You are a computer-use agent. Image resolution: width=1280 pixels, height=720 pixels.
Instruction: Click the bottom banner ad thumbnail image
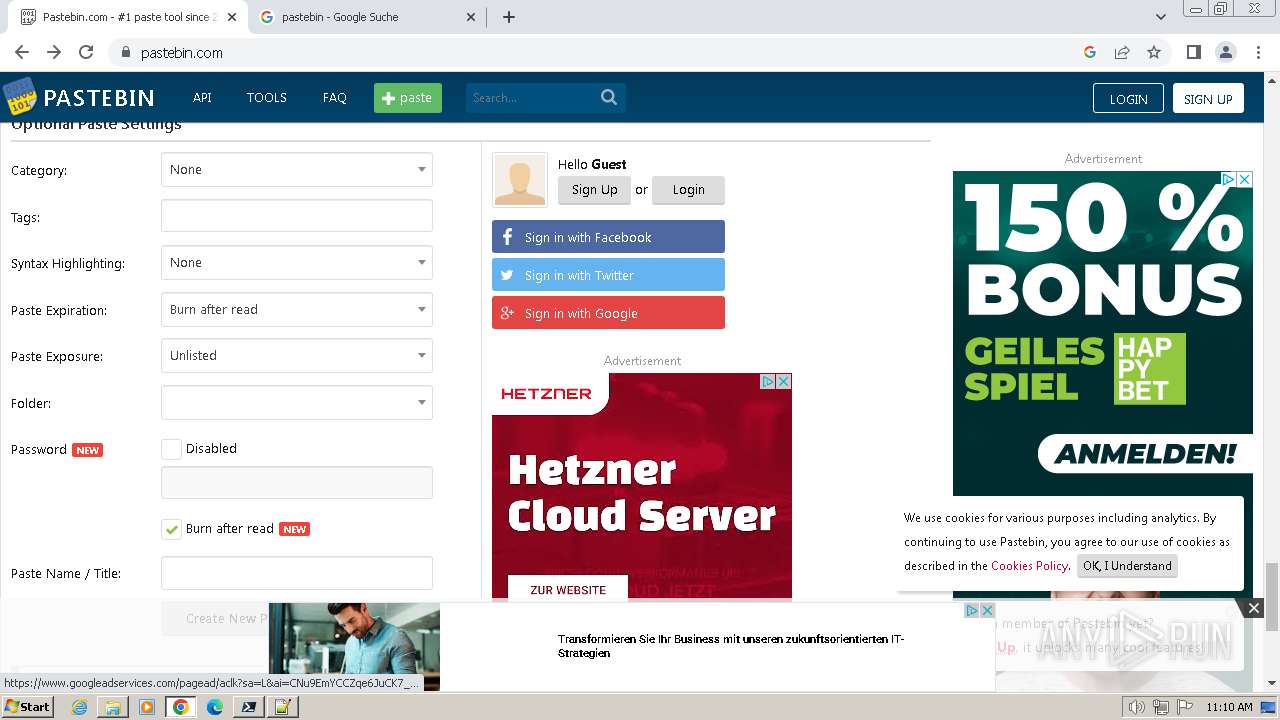point(354,646)
